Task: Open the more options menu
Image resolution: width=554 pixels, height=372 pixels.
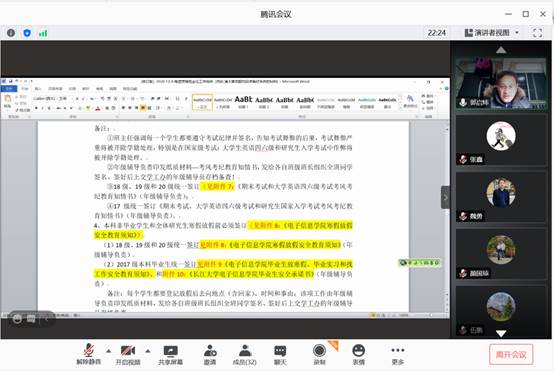Action: [x=398, y=355]
